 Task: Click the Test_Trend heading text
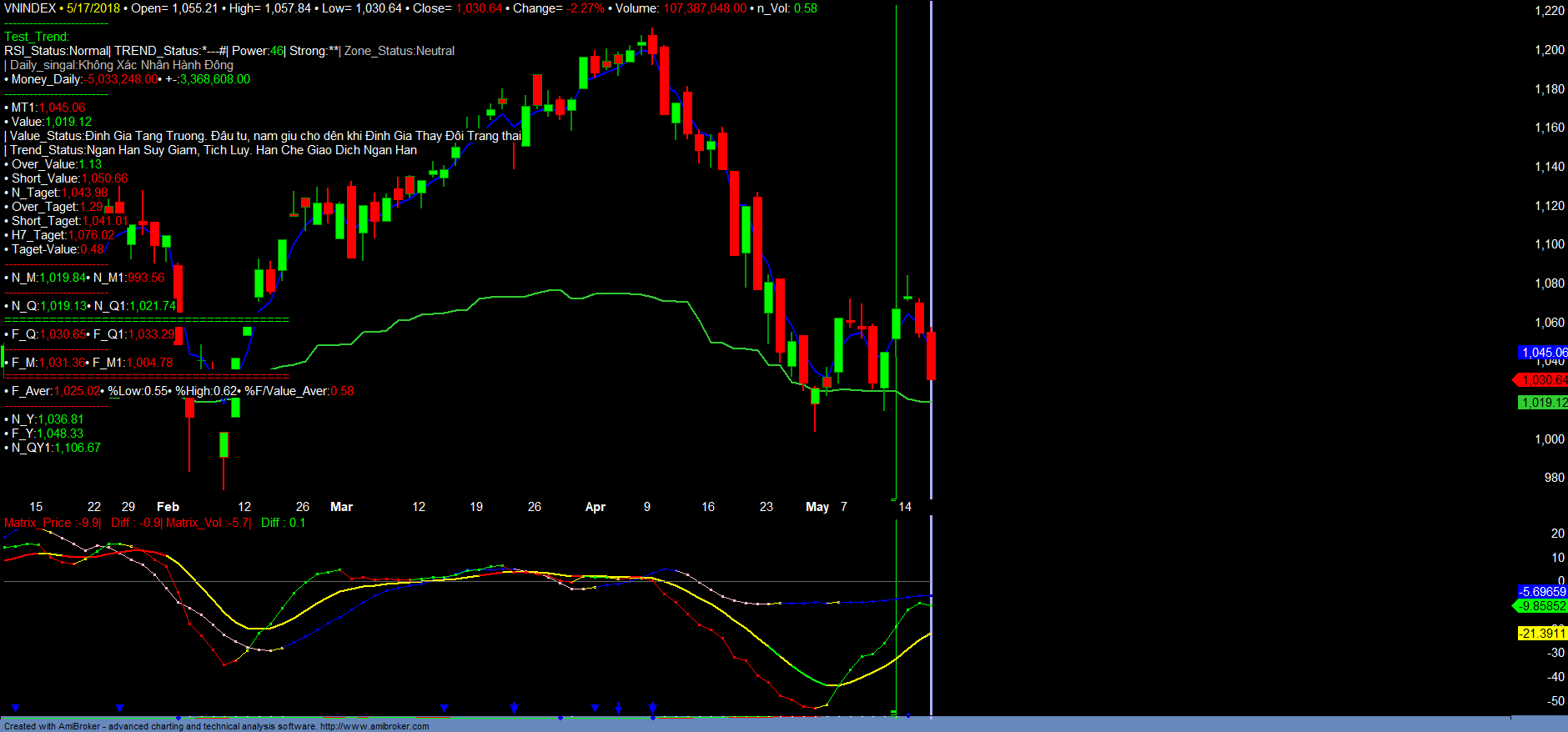[x=37, y=37]
